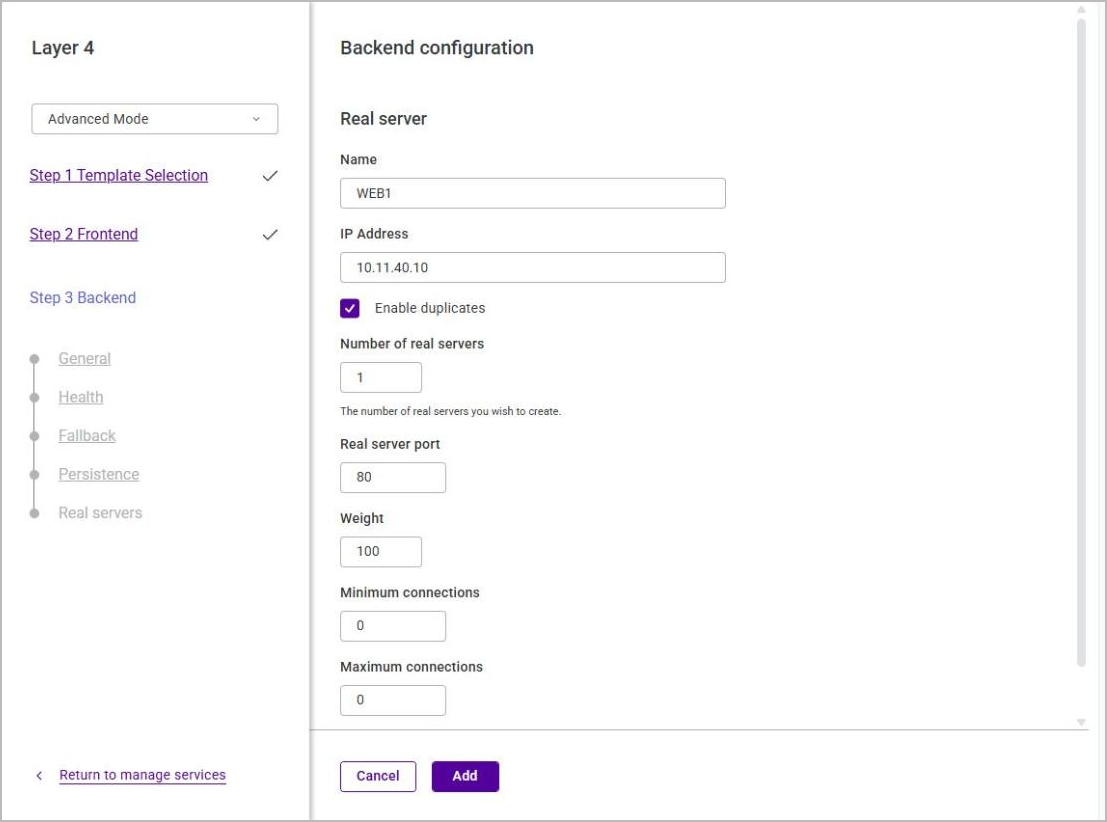Focus the IP Address field
1107x822 pixels.
(x=532, y=268)
